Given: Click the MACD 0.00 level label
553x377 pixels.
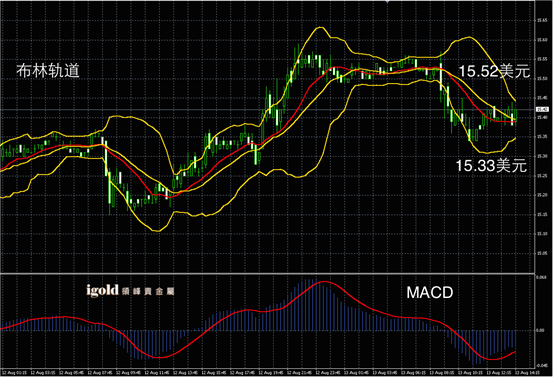Looking at the screenshot, I should 540,330.
